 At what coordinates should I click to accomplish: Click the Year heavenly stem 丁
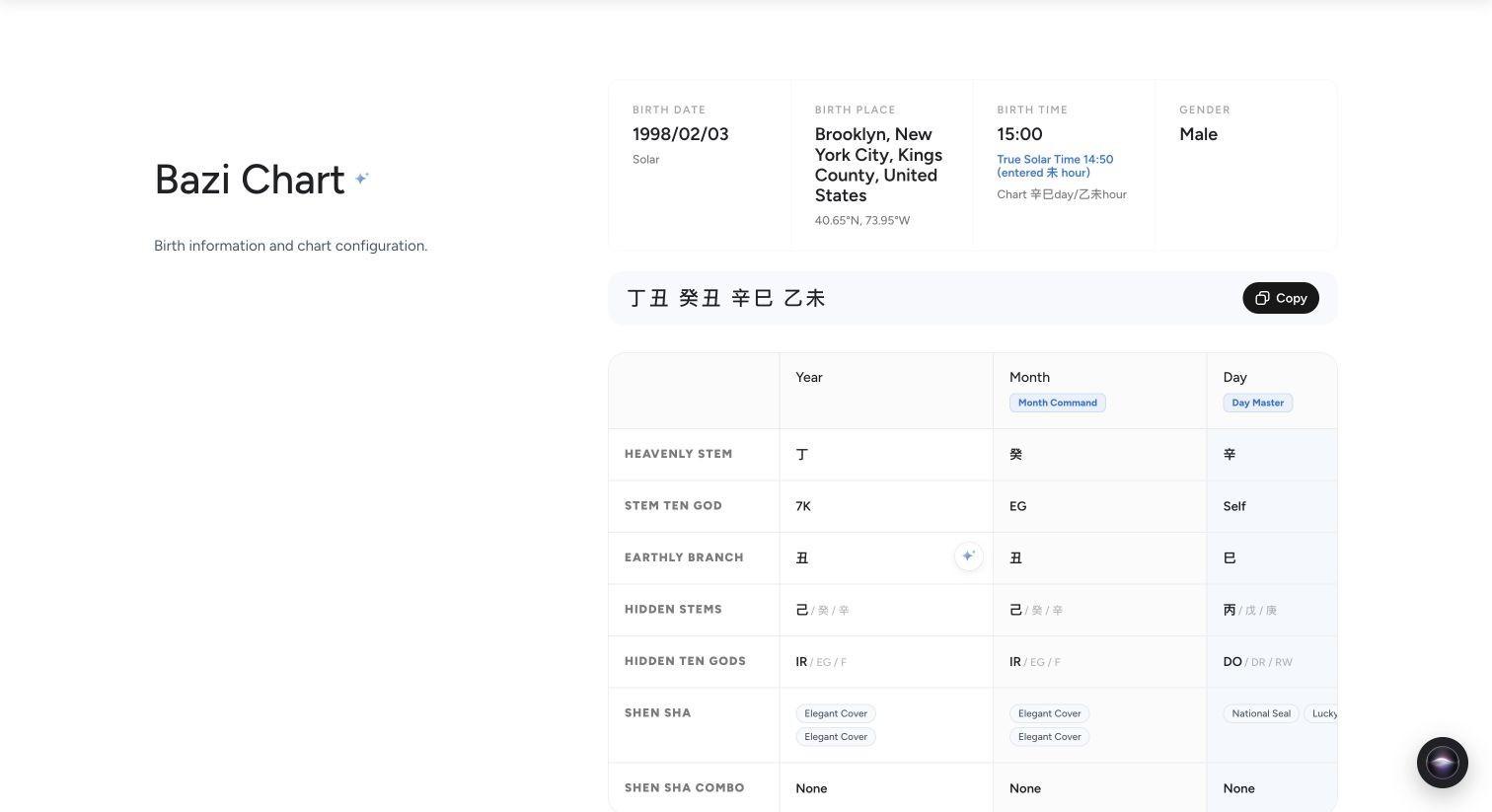[802, 454]
